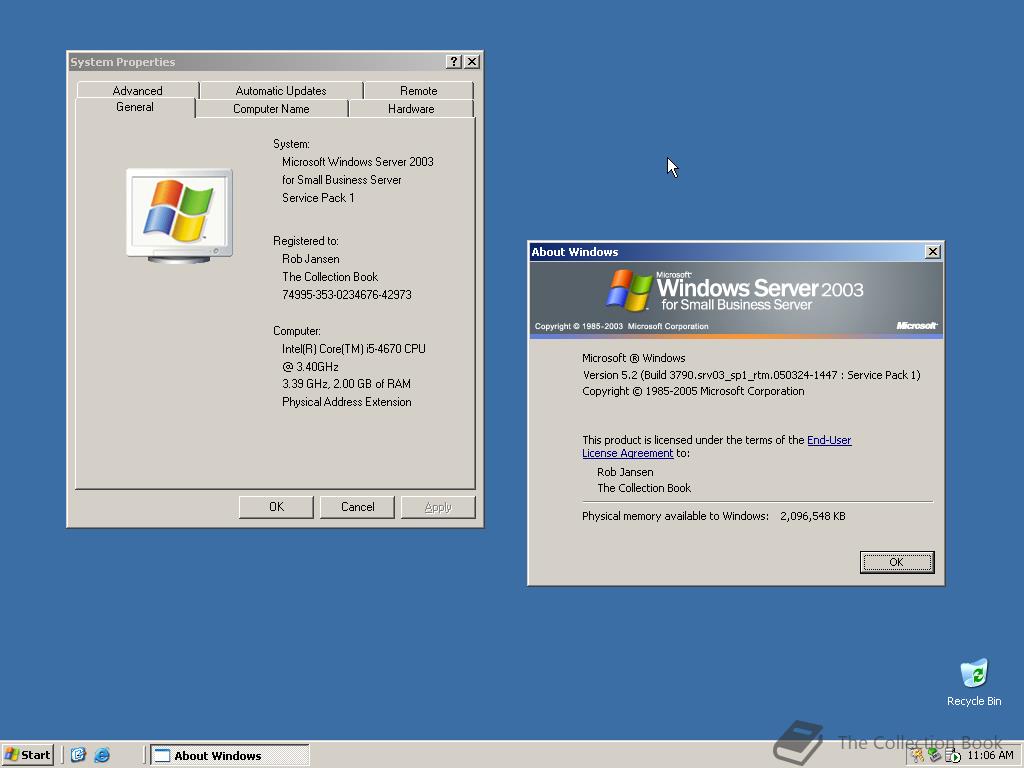Click 'The Collection Book' in About Windows

click(644, 488)
